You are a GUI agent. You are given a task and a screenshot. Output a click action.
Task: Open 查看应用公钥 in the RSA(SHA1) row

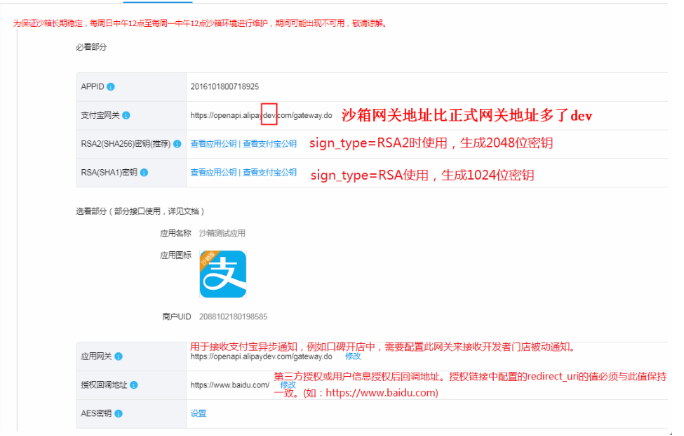coord(214,172)
